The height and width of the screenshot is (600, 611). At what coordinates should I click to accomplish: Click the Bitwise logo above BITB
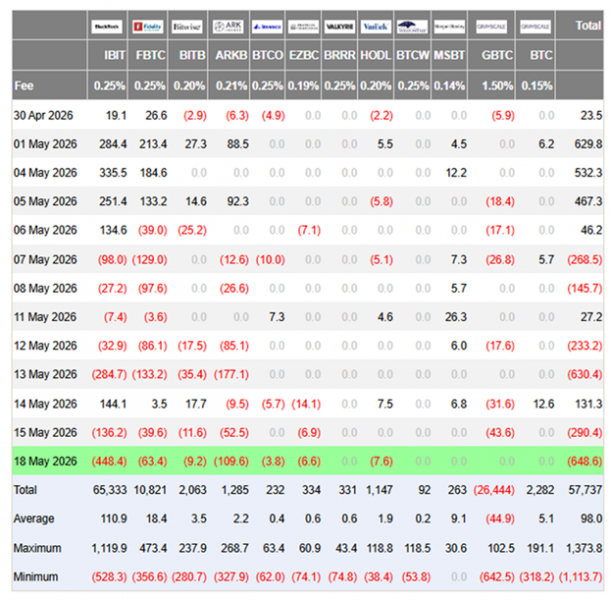(x=187, y=27)
